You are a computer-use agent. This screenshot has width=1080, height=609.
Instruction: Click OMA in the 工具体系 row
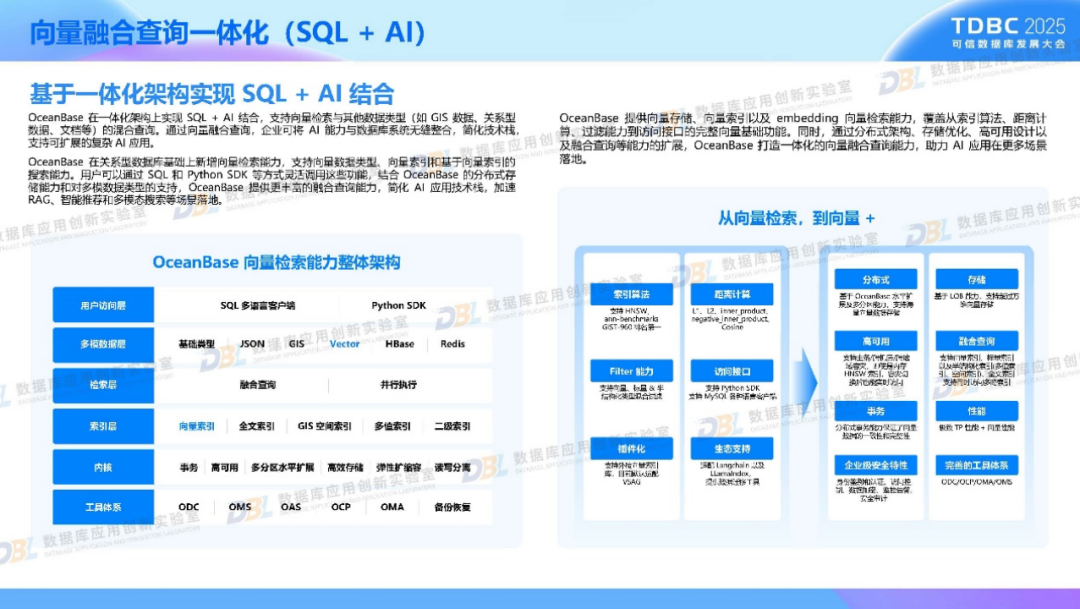(x=392, y=507)
